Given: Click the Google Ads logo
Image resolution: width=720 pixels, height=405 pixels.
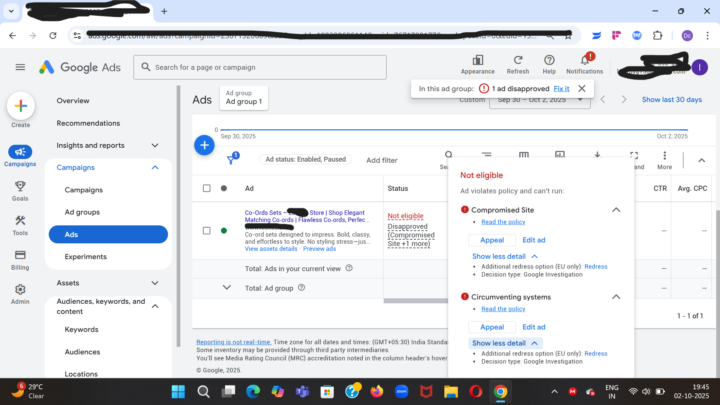Looking at the screenshot, I should [x=80, y=67].
